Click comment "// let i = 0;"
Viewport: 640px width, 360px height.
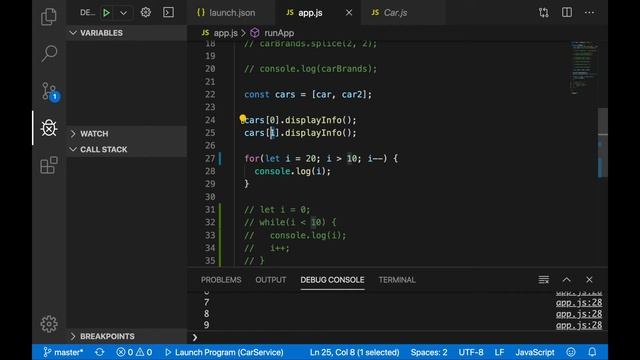[277, 209]
